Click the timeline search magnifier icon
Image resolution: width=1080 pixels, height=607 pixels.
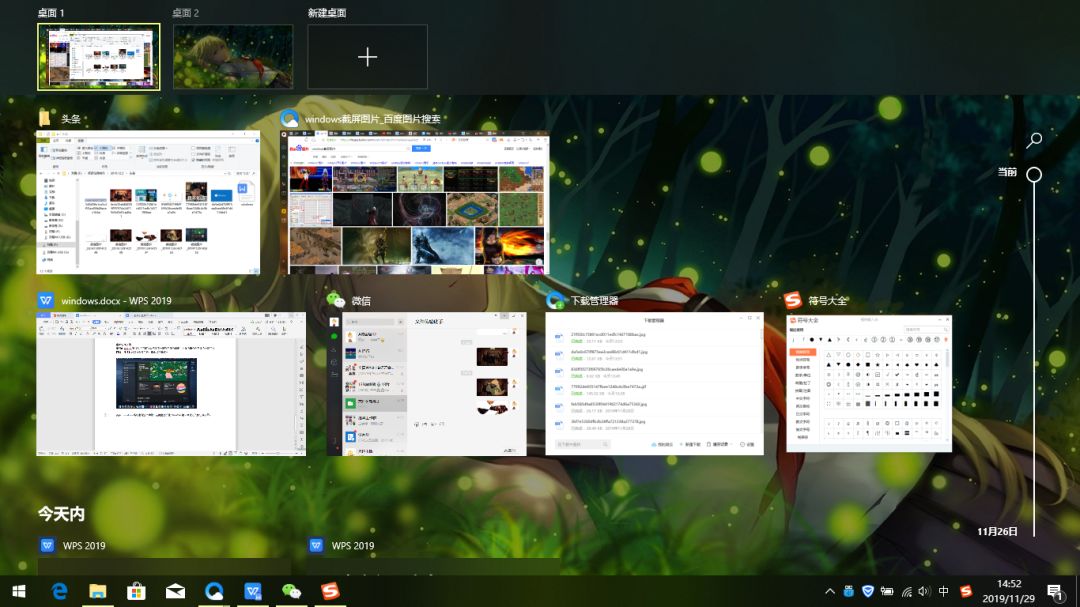coord(1034,141)
